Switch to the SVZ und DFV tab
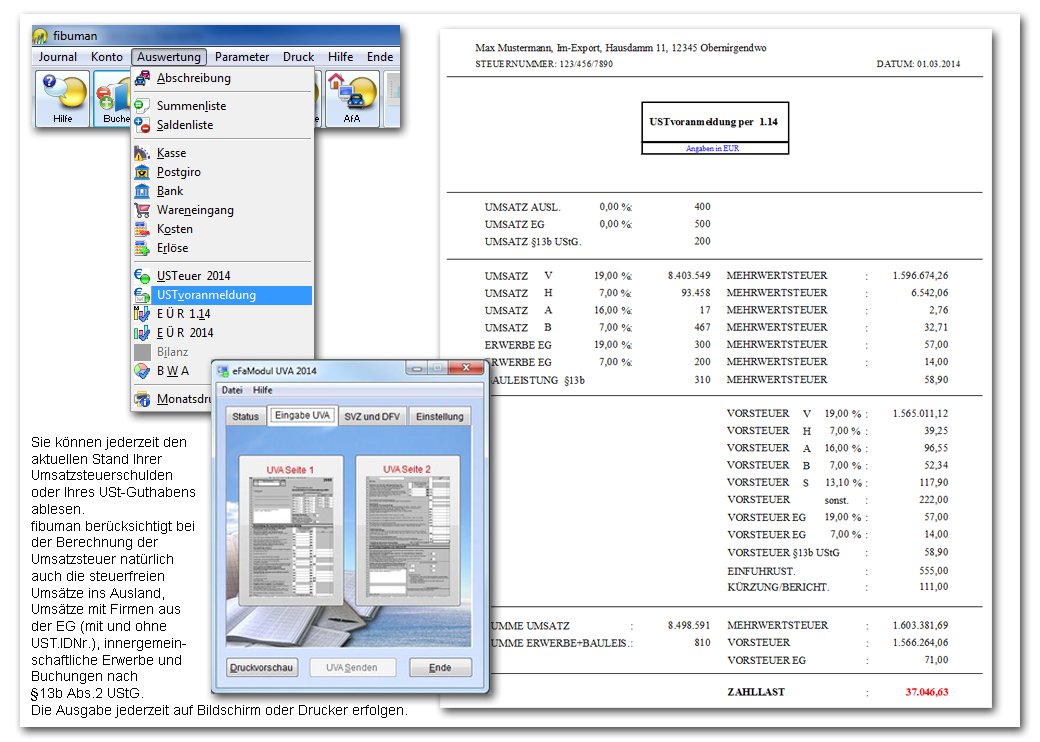The height and width of the screenshot is (742, 1040). pyautogui.click(x=372, y=416)
